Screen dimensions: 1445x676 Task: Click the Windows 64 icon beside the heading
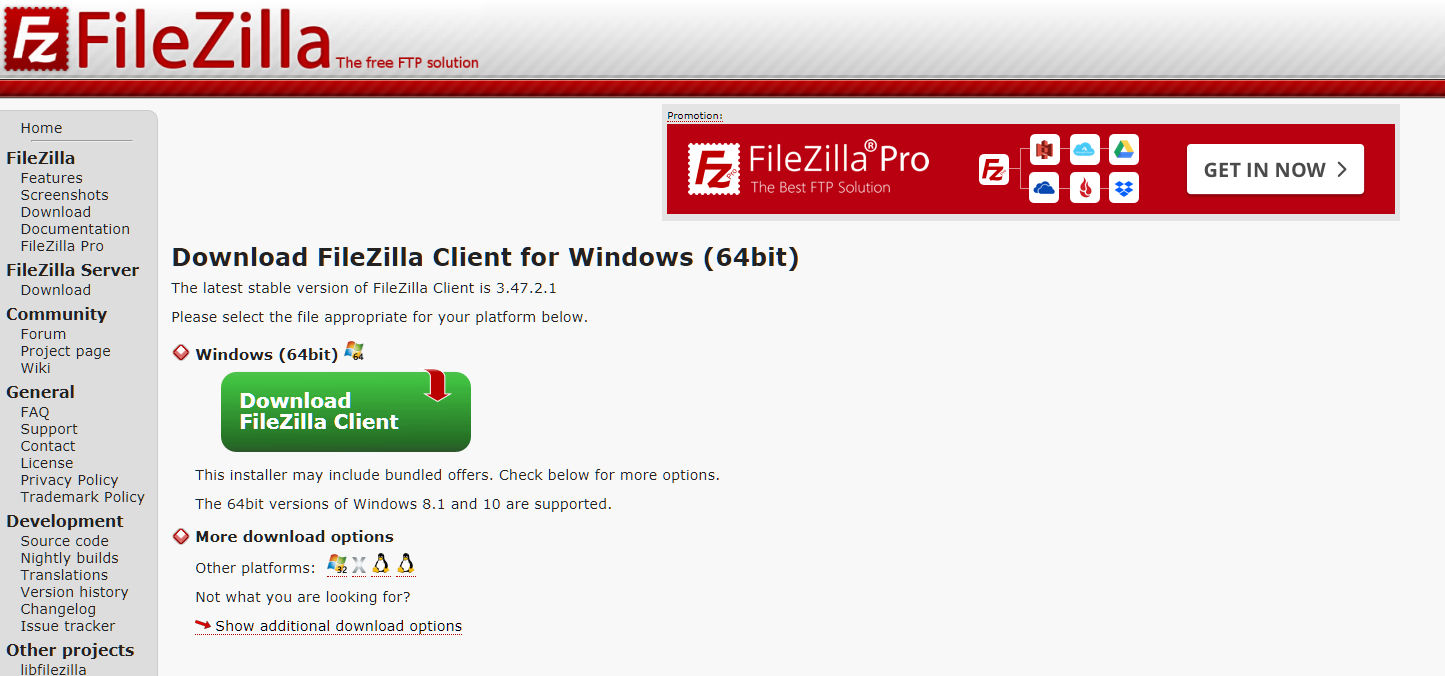coord(354,351)
